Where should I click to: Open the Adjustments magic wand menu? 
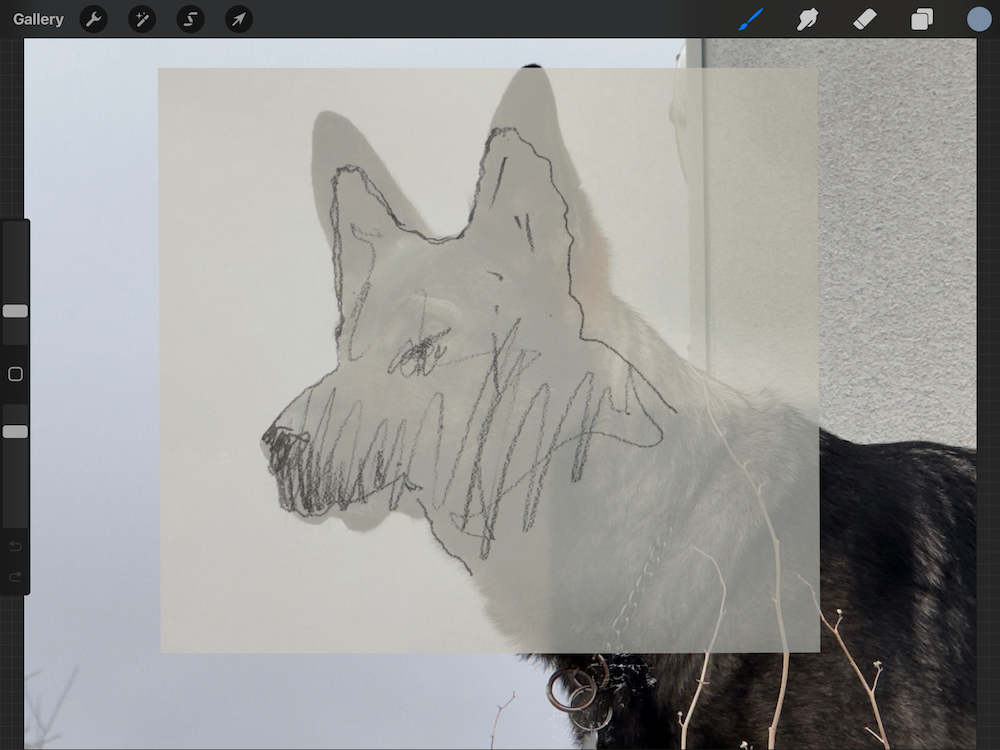tap(142, 19)
